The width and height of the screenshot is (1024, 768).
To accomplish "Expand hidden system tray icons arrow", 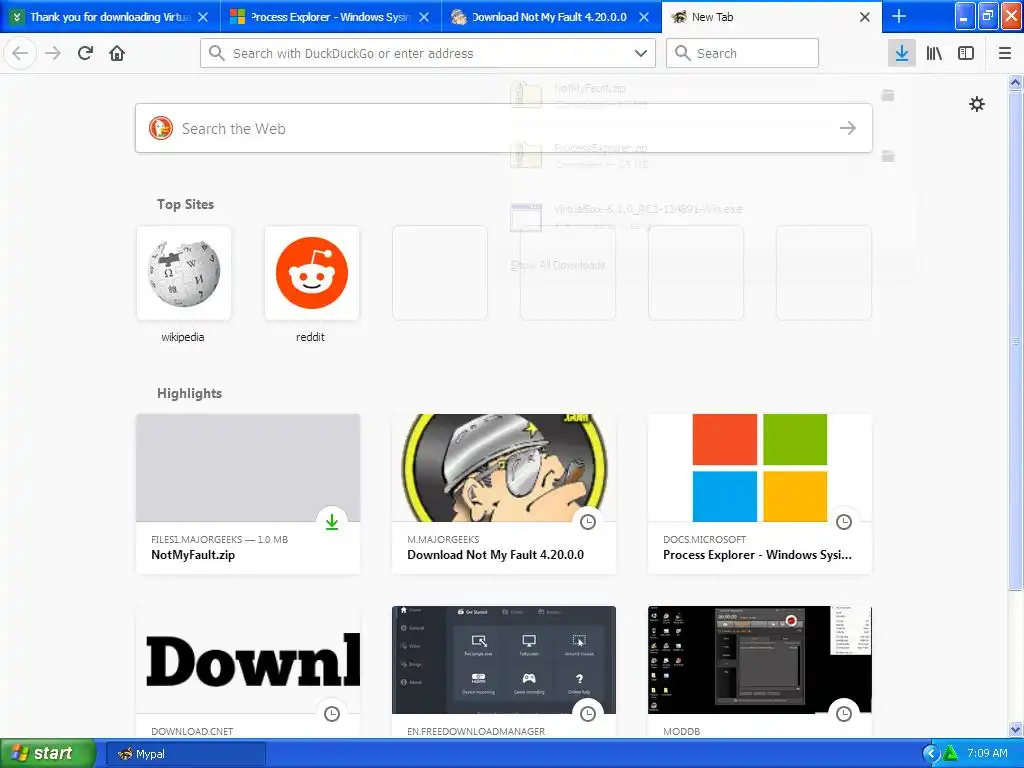I will [931, 754].
